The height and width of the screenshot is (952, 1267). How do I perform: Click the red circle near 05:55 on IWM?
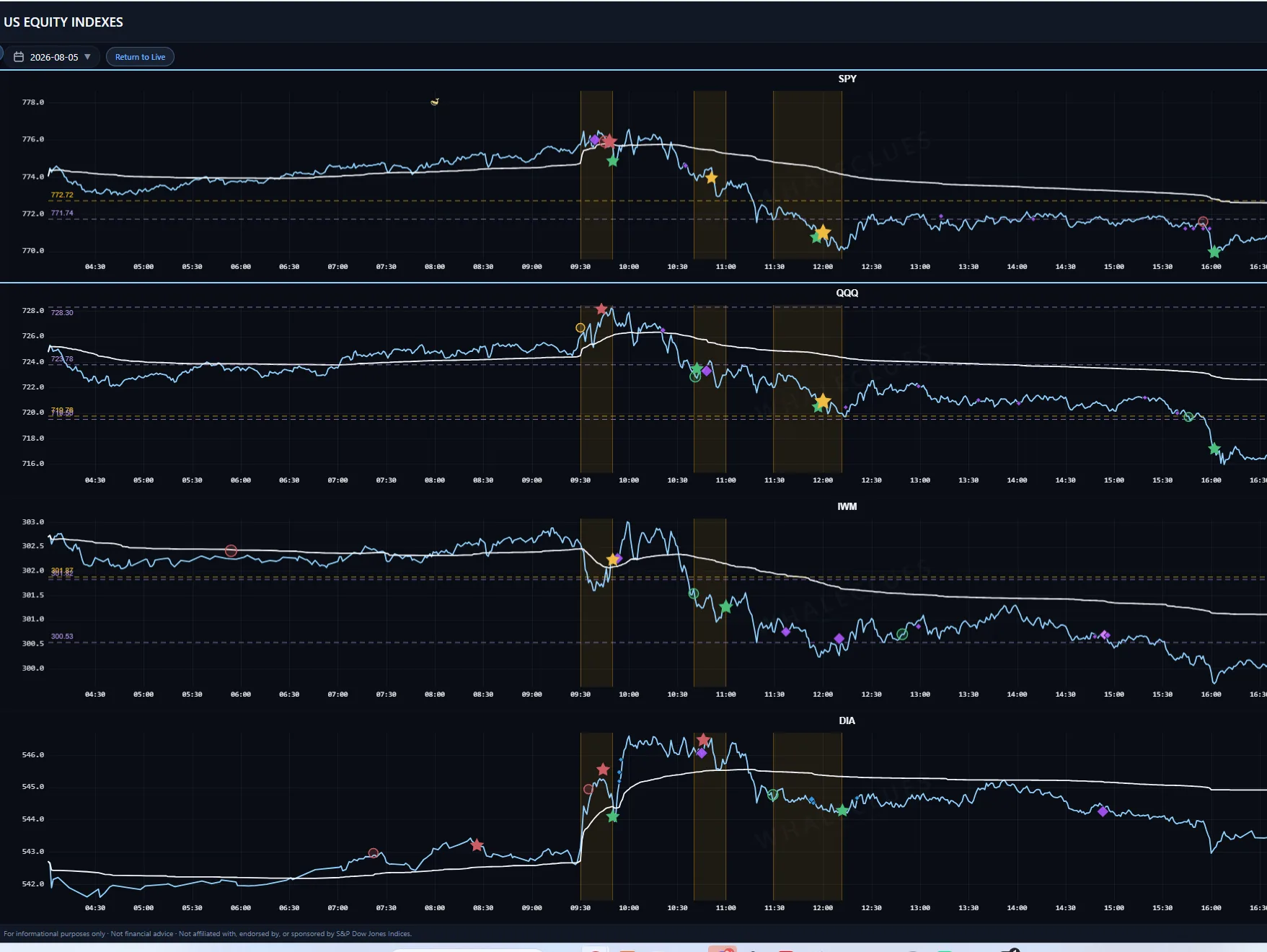pyautogui.click(x=231, y=551)
